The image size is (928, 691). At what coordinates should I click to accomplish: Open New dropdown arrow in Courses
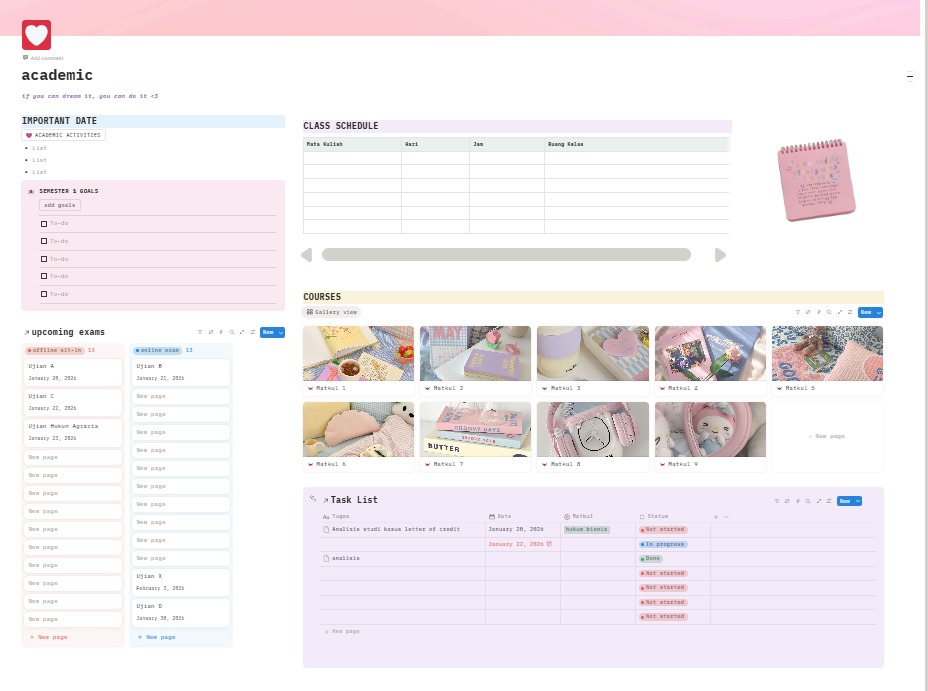[x=879, y=312]
